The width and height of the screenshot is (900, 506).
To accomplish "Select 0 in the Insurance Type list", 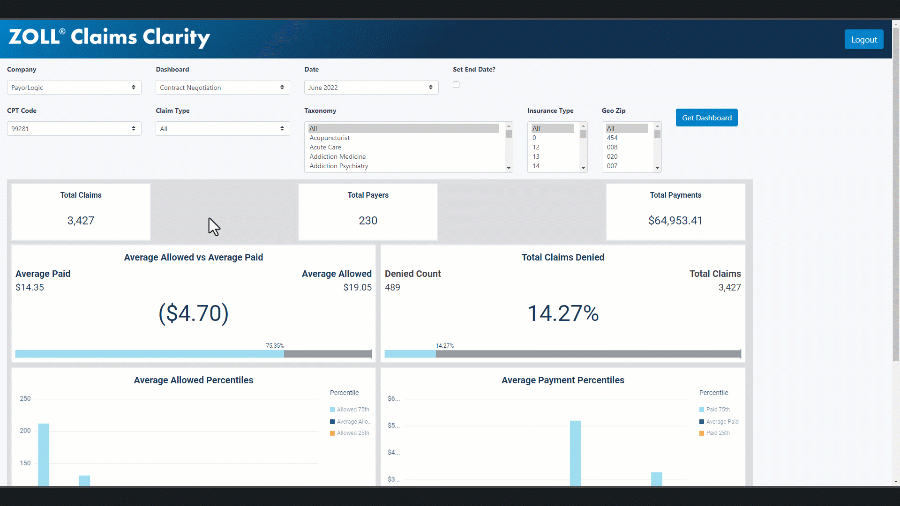I will [552, 138].
